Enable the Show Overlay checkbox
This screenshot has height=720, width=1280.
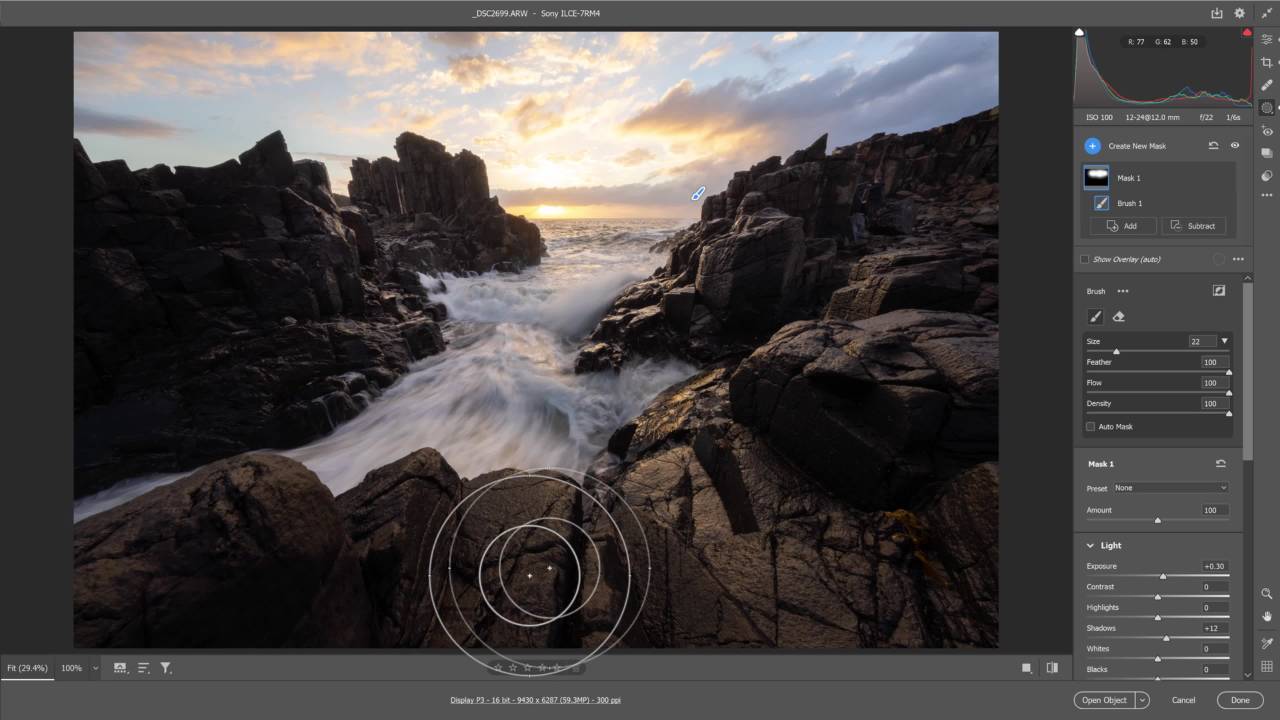[x=1085, y=259]
